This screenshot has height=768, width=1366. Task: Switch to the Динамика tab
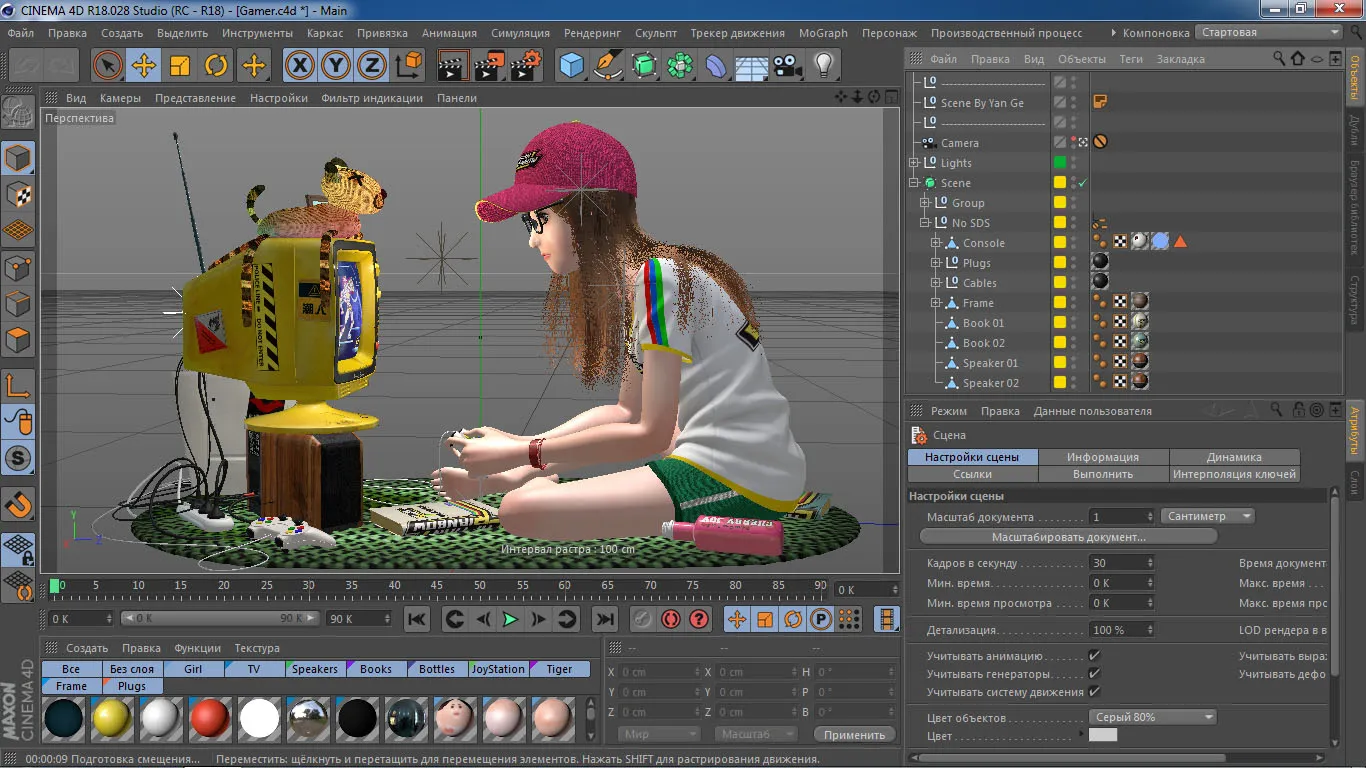(x=1234, y=457)
